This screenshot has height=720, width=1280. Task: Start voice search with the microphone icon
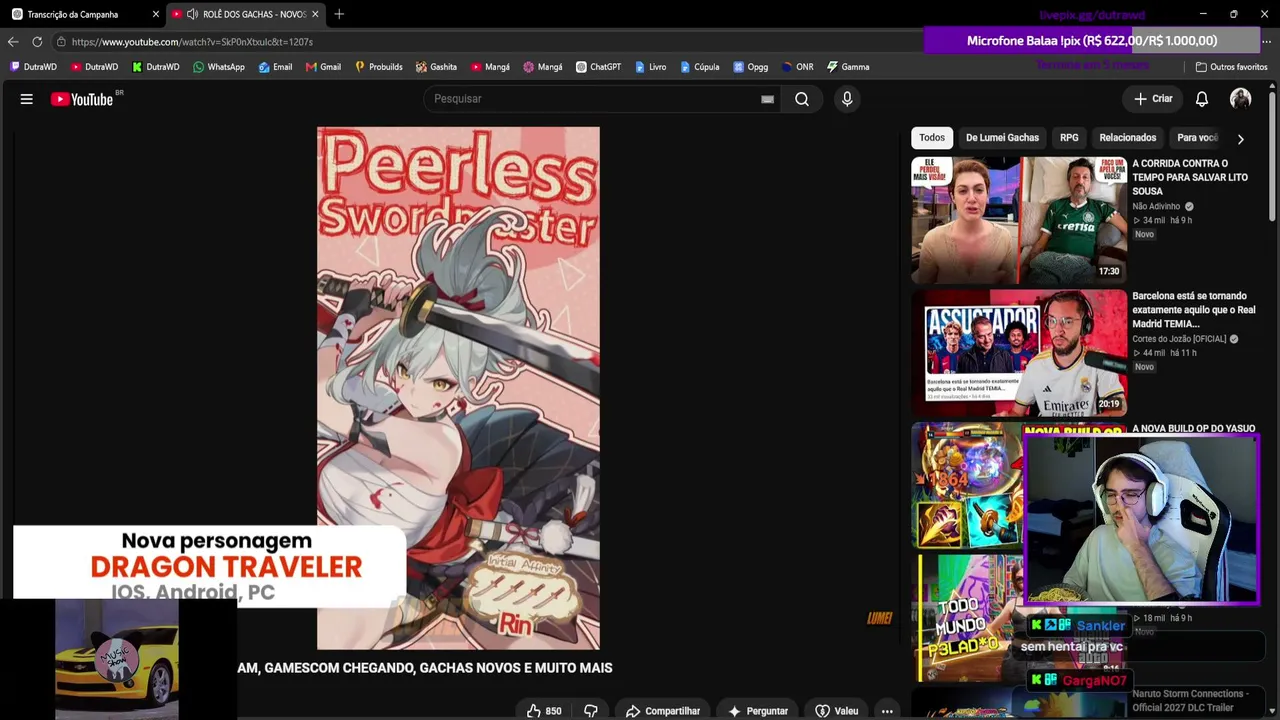pos(847,99)
